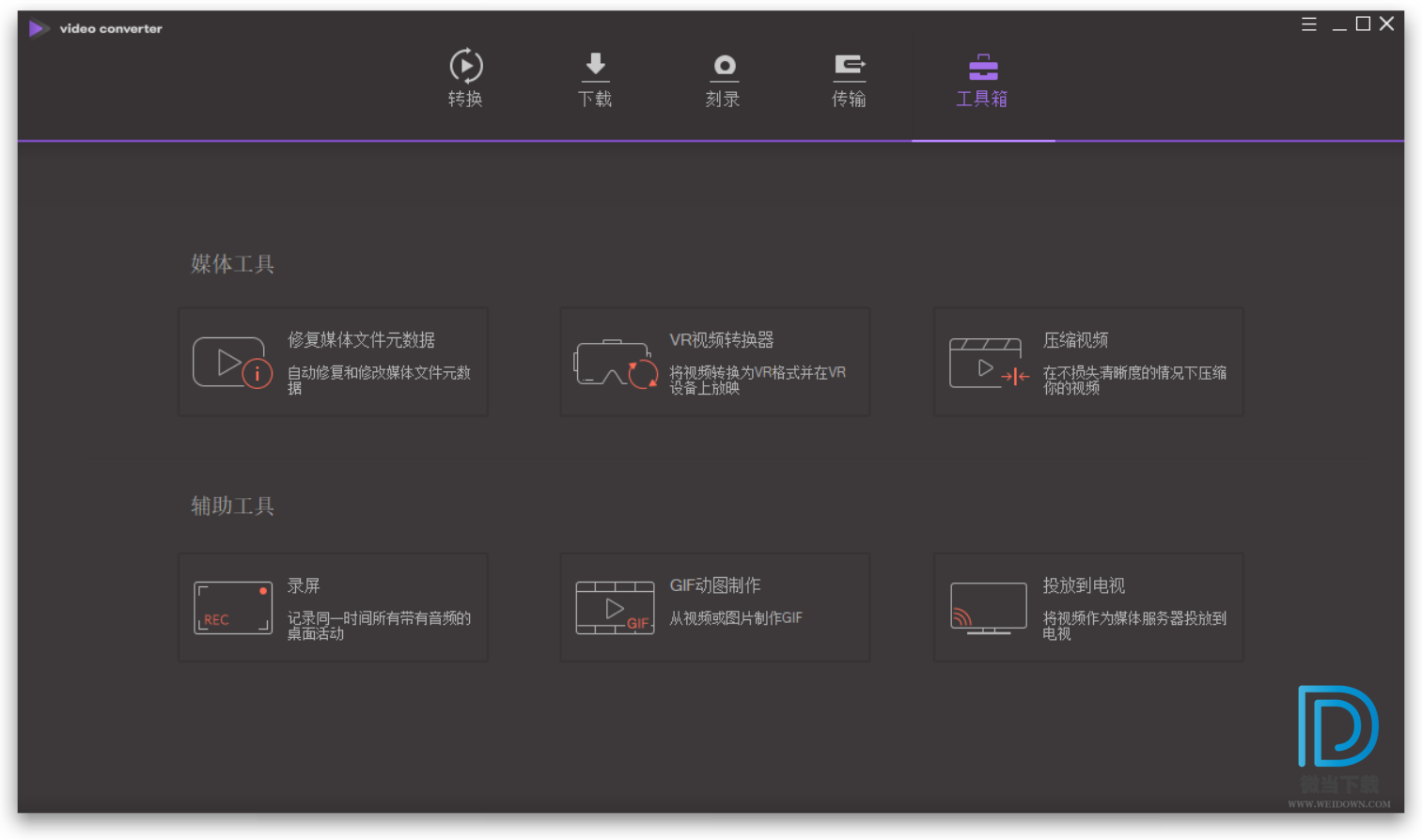Click the GIF maker film icon
This screenshot has width=1422, height=840.
click(615, 608)
